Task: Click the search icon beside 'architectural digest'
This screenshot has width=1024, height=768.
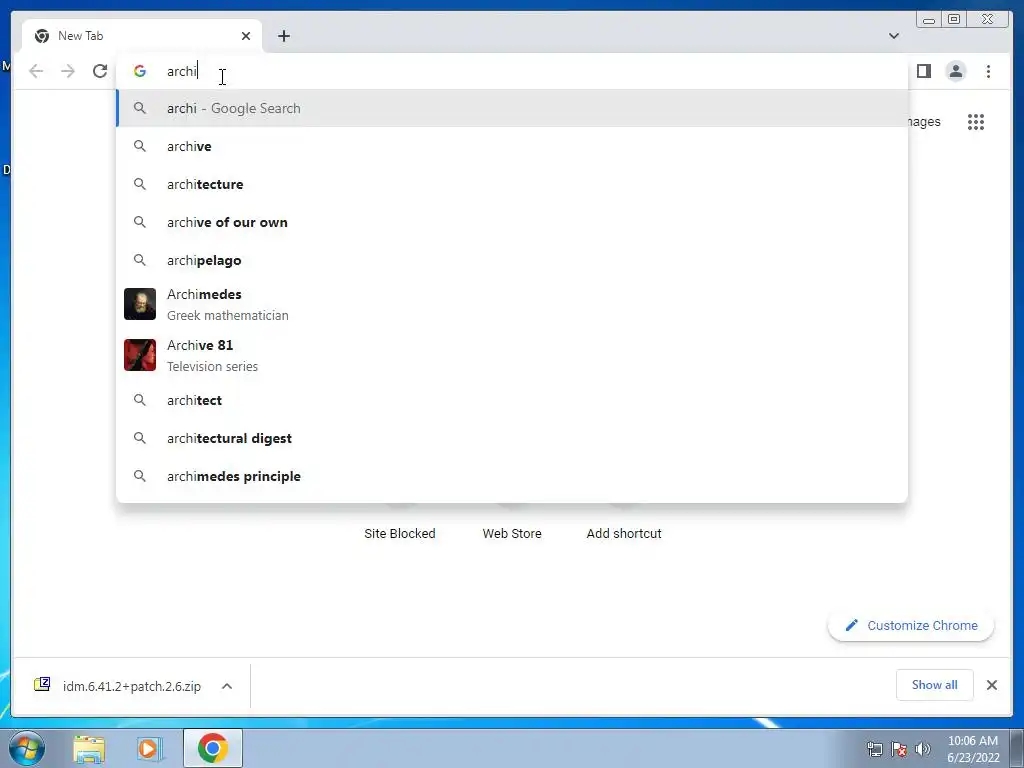Action: point(140,438)
